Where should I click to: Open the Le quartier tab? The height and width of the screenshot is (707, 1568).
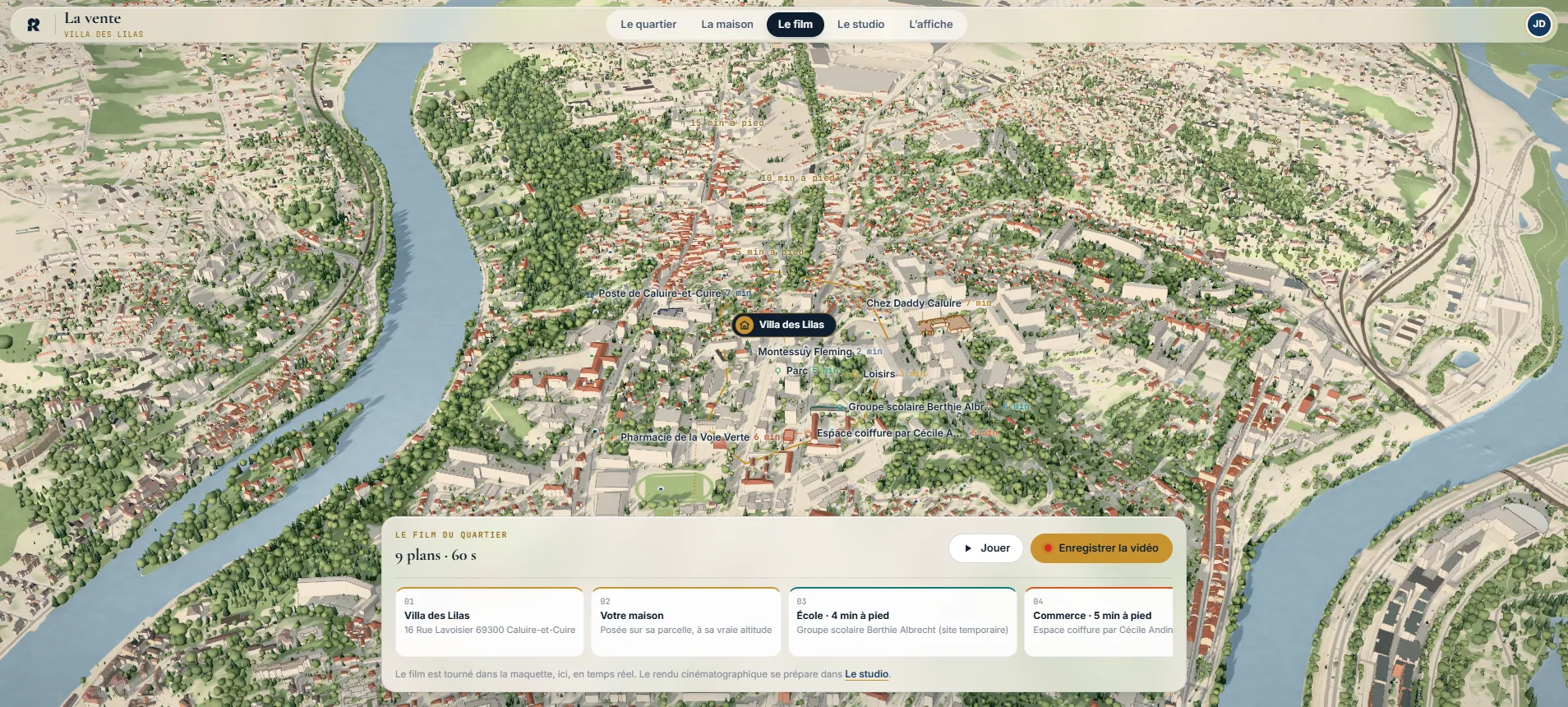[648, 25]
